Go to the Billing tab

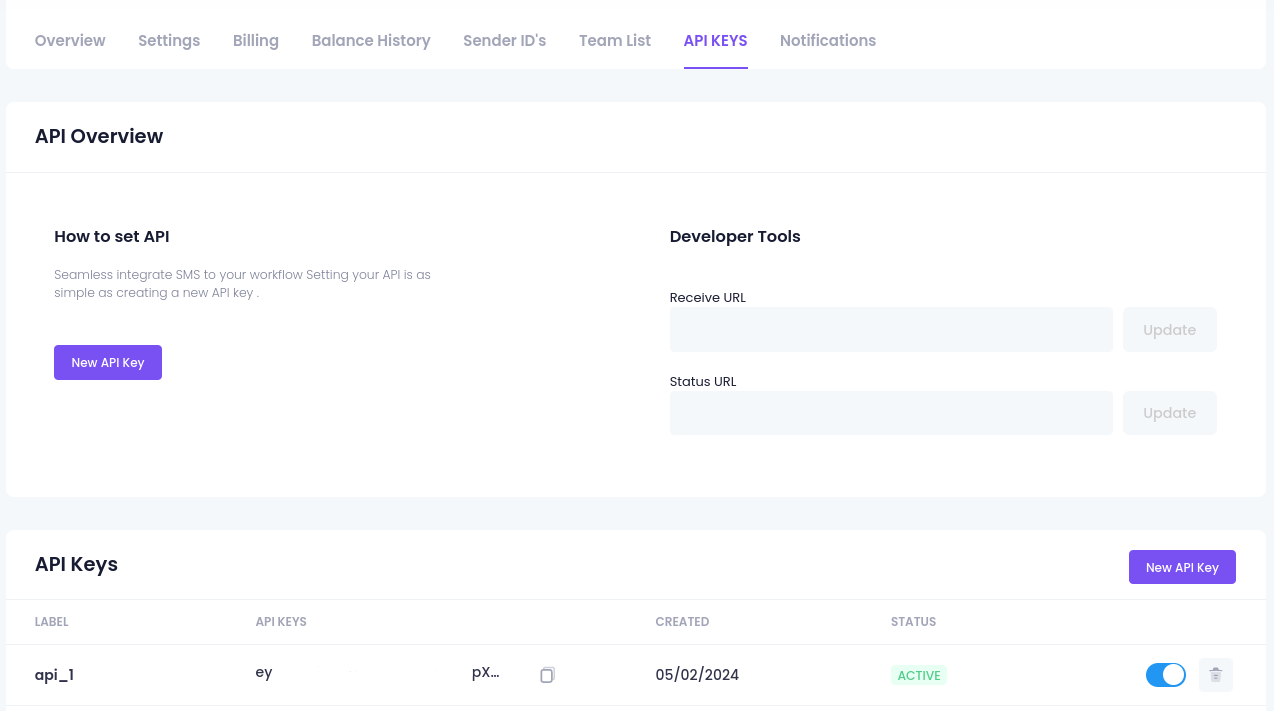tap(256, 41)
